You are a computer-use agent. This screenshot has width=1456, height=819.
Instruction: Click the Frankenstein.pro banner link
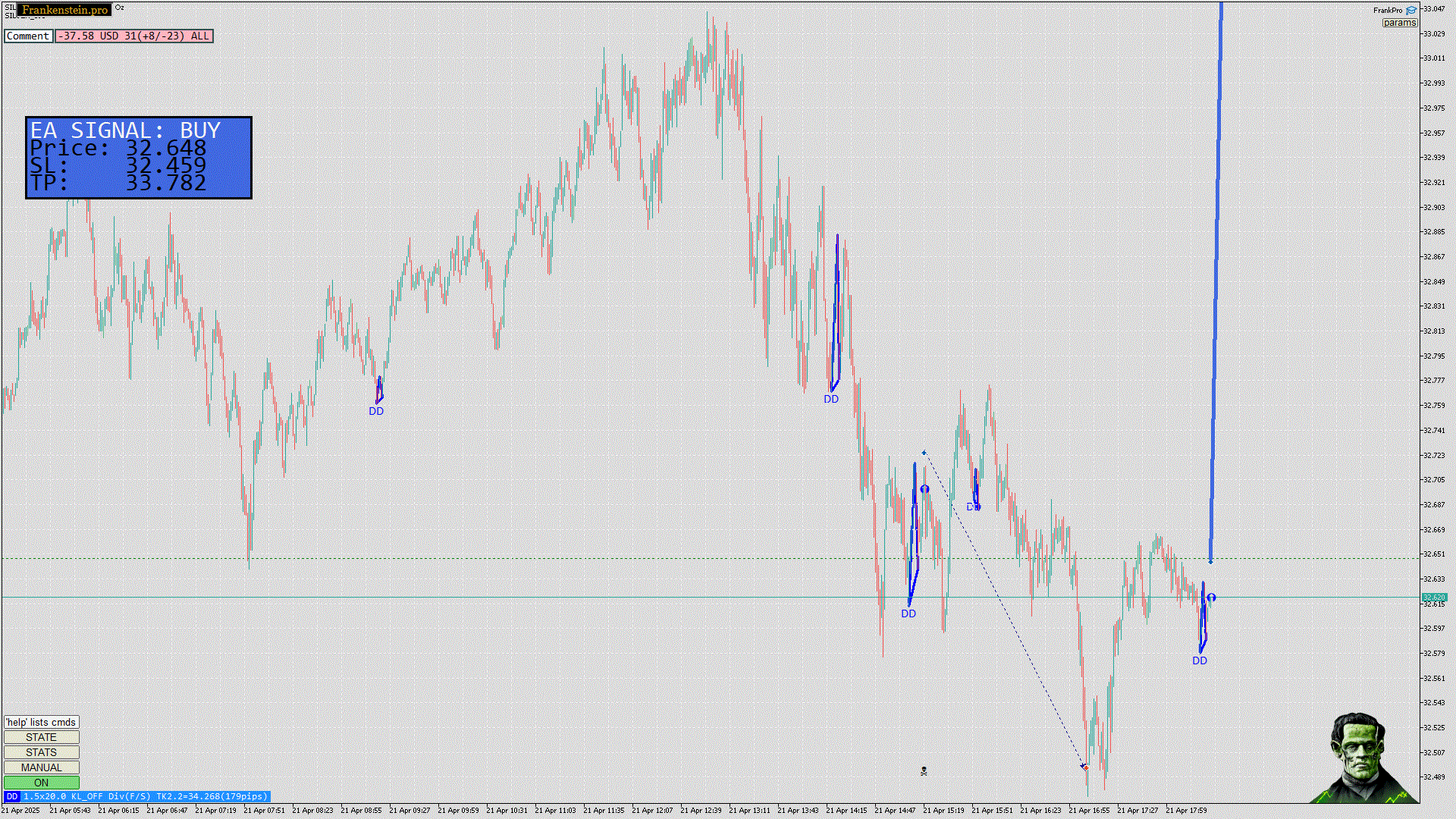64,10
